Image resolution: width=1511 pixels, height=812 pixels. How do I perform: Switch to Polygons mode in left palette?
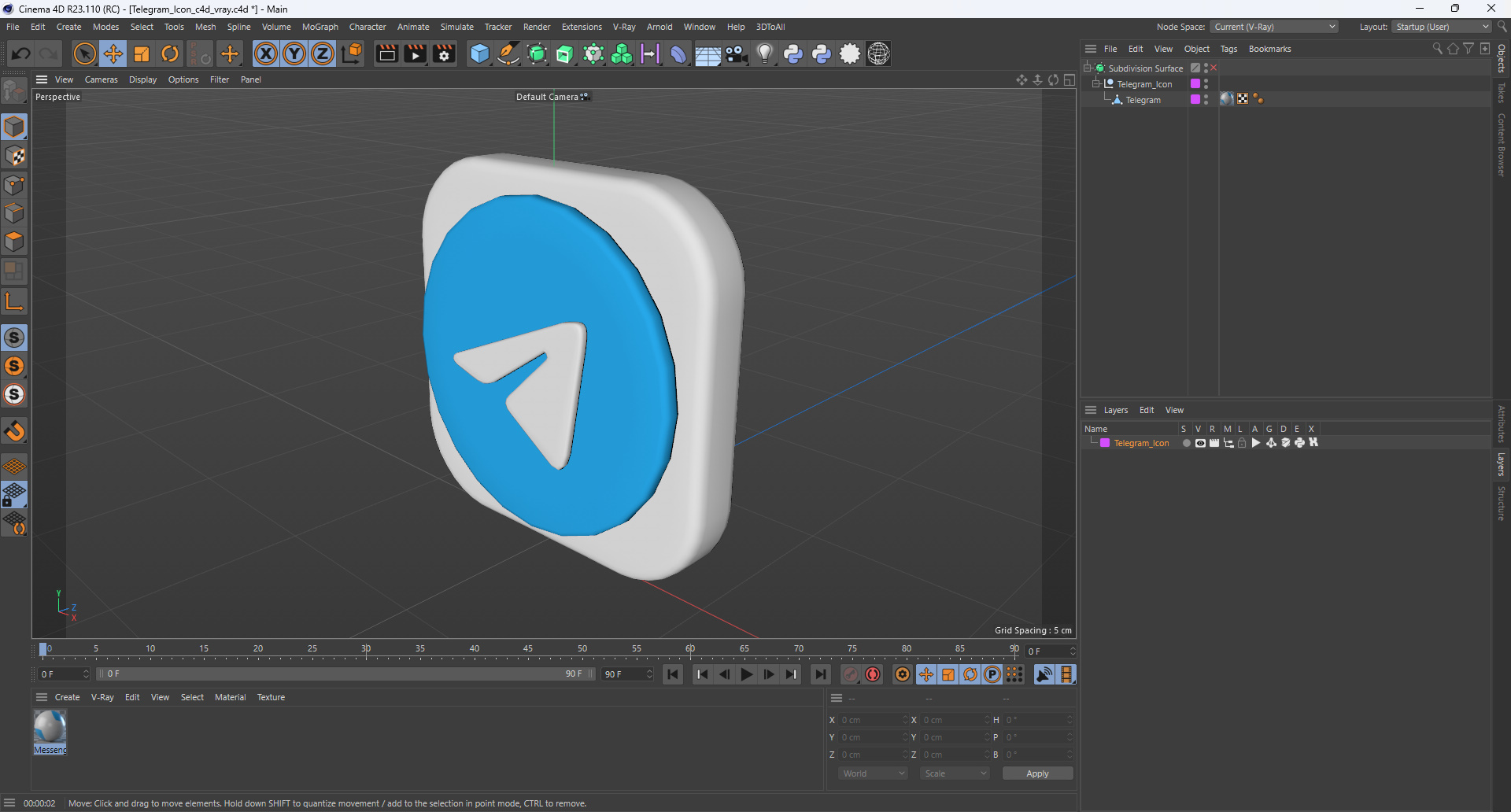click(14, 242)
